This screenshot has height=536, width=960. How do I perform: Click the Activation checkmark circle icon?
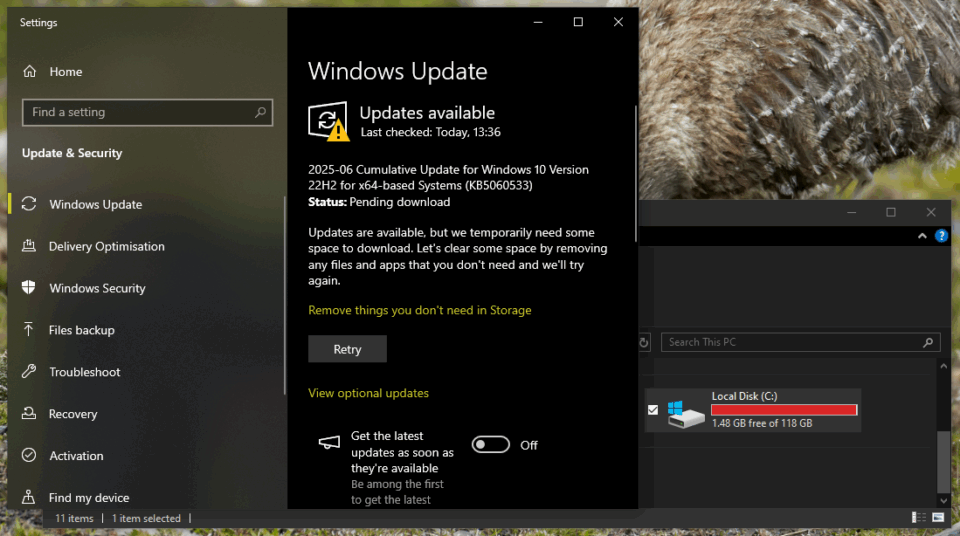pos(29,455)
